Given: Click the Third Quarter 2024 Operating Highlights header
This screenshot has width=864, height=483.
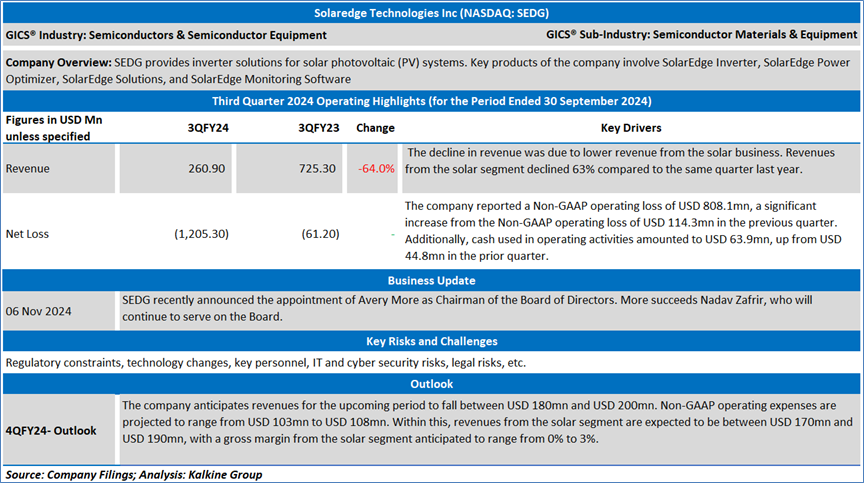Looking at the screenshot, I should click(x=431, y=101).
